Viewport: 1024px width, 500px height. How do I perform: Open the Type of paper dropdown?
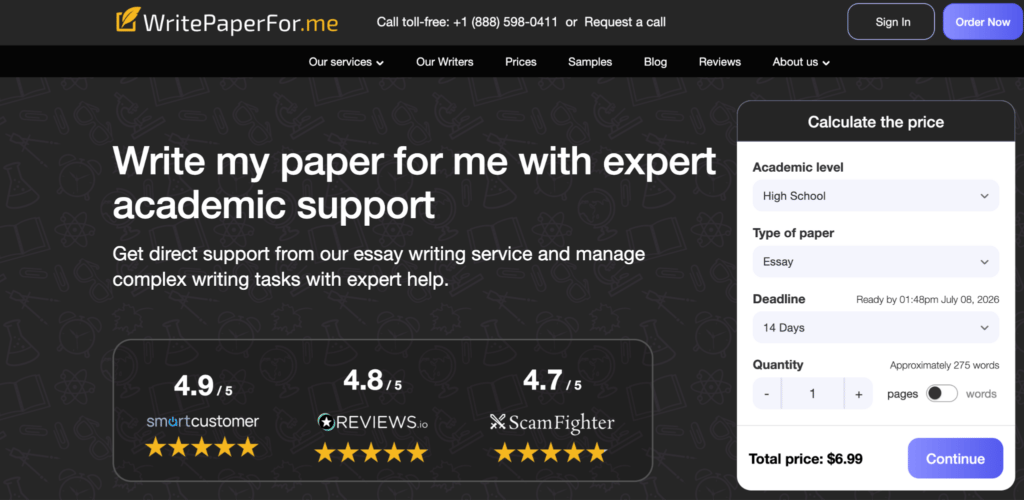(876, 262)
